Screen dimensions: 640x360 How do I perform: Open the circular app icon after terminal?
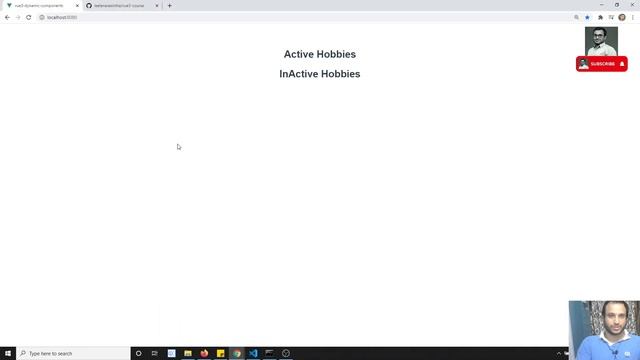pos(286,353)
